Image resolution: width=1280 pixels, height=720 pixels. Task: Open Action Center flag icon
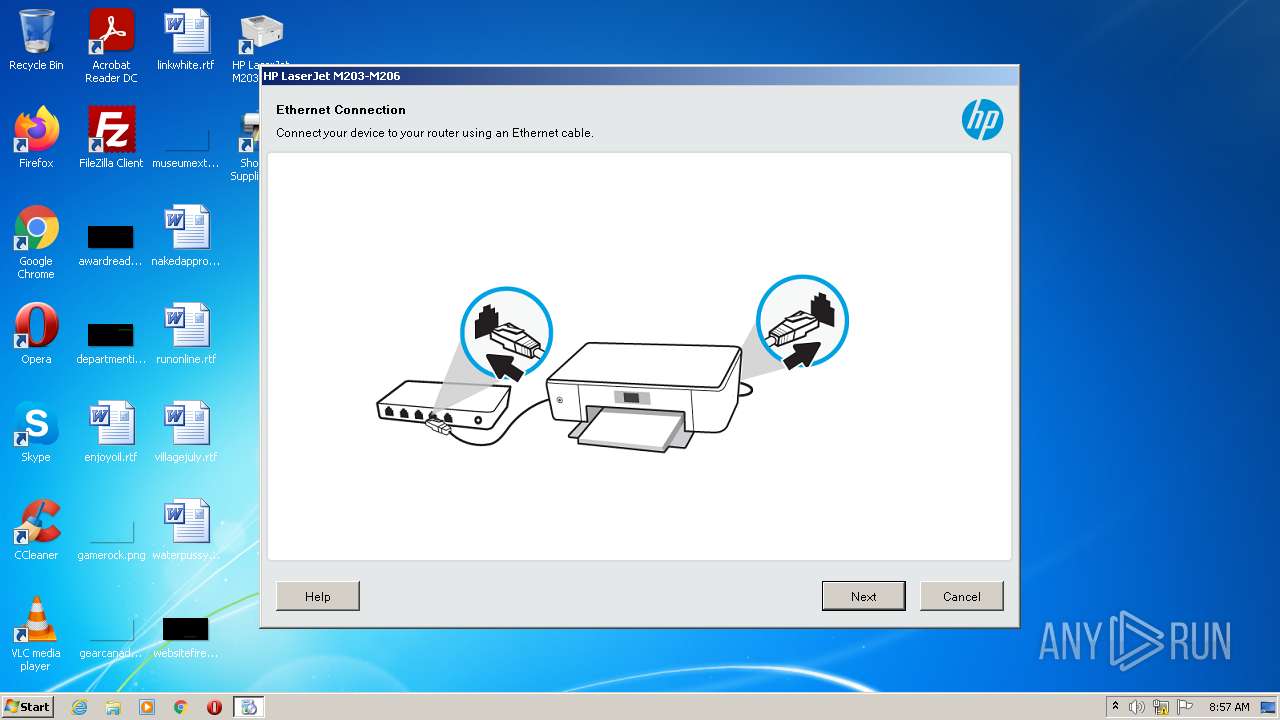(1185, 707)
